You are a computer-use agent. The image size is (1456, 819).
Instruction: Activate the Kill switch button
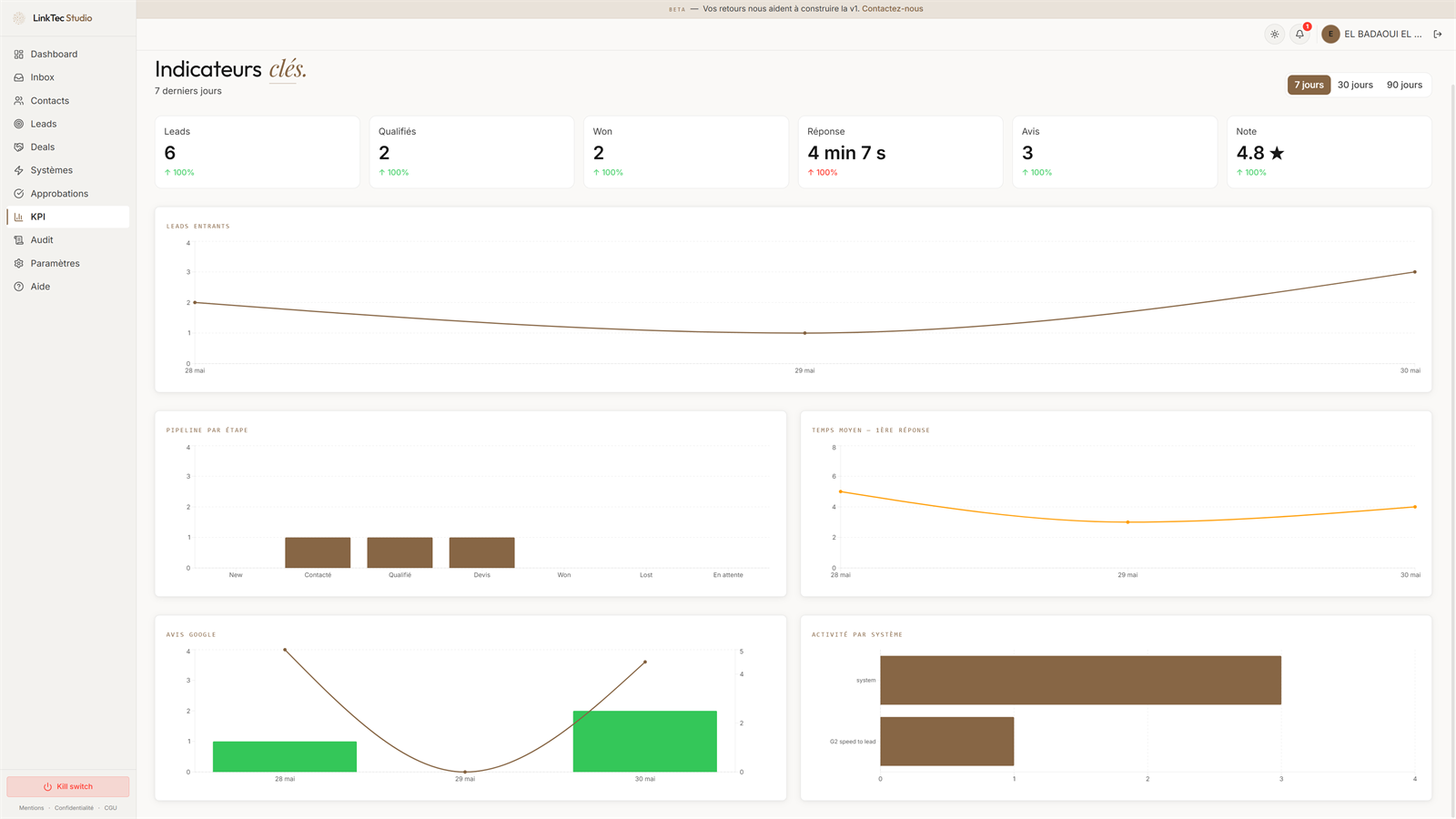[68, 786]
